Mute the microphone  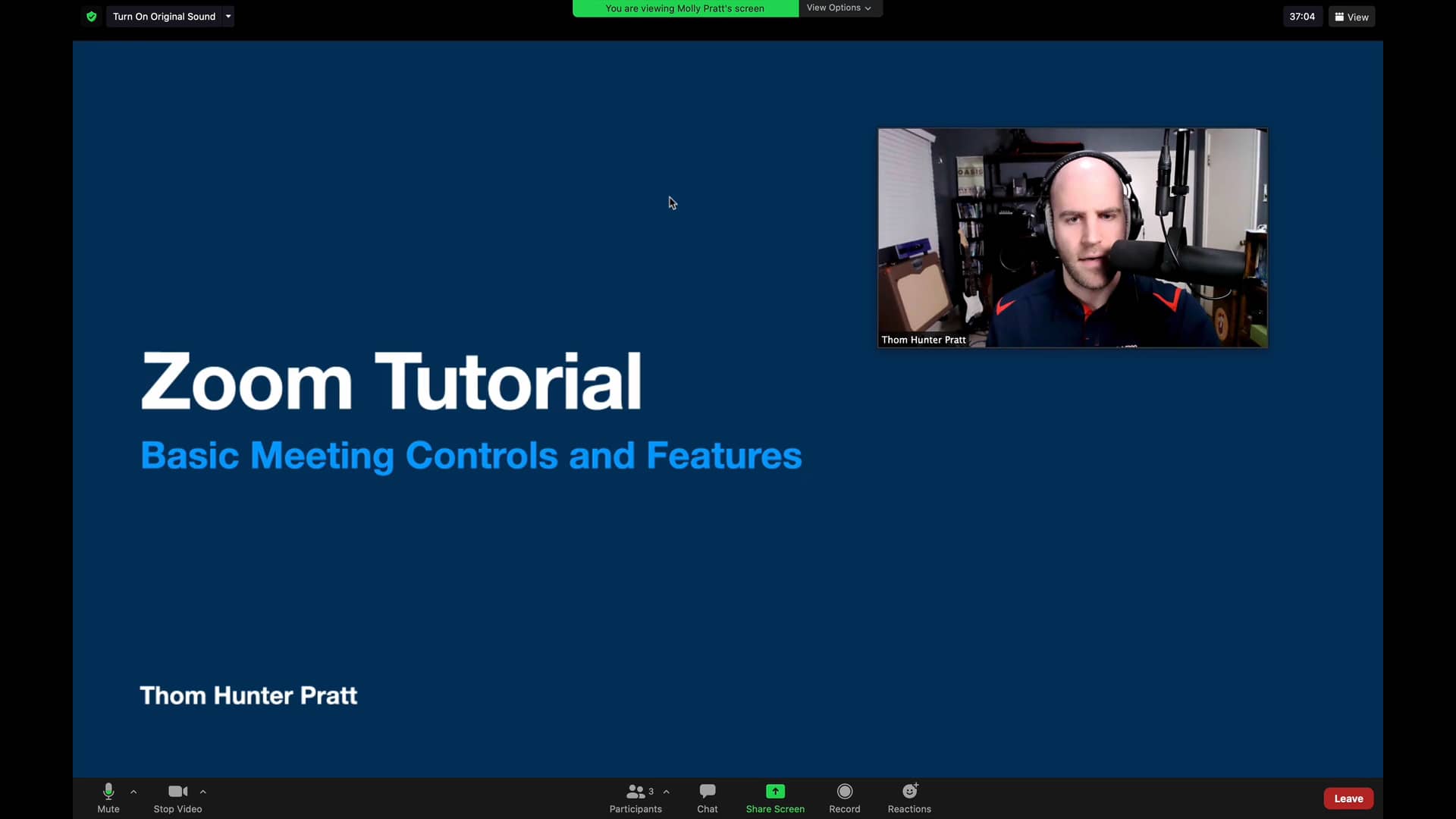tap(108, 798)
